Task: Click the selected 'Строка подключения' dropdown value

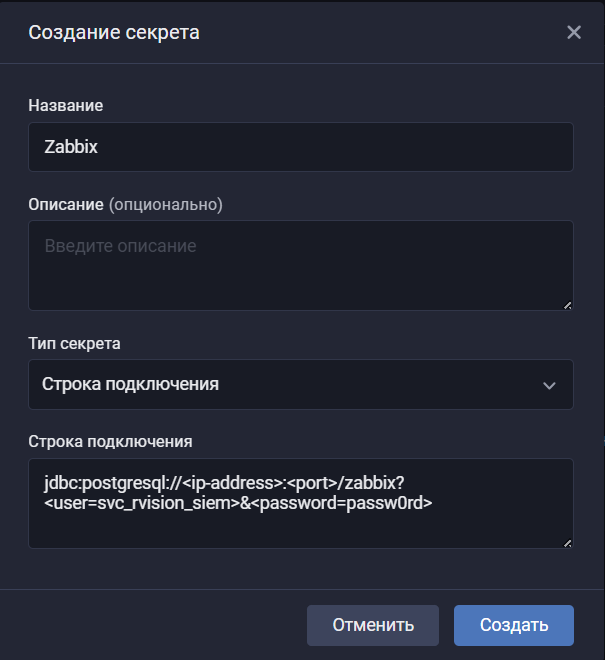Action: pos(131,385)
